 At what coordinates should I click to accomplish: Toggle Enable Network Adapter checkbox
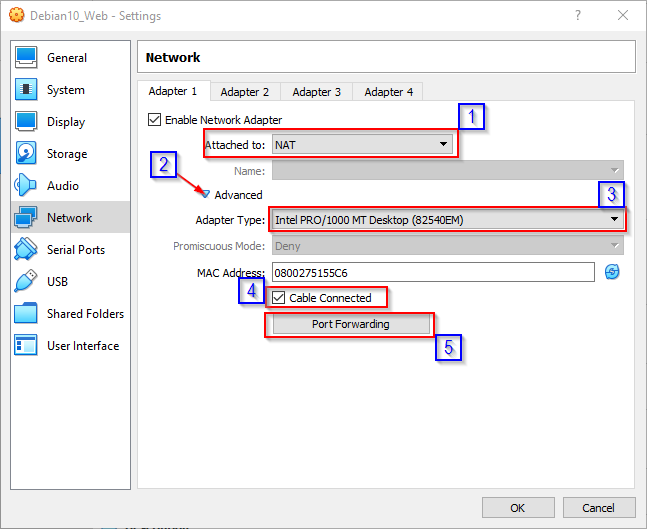tap(154, 120)
